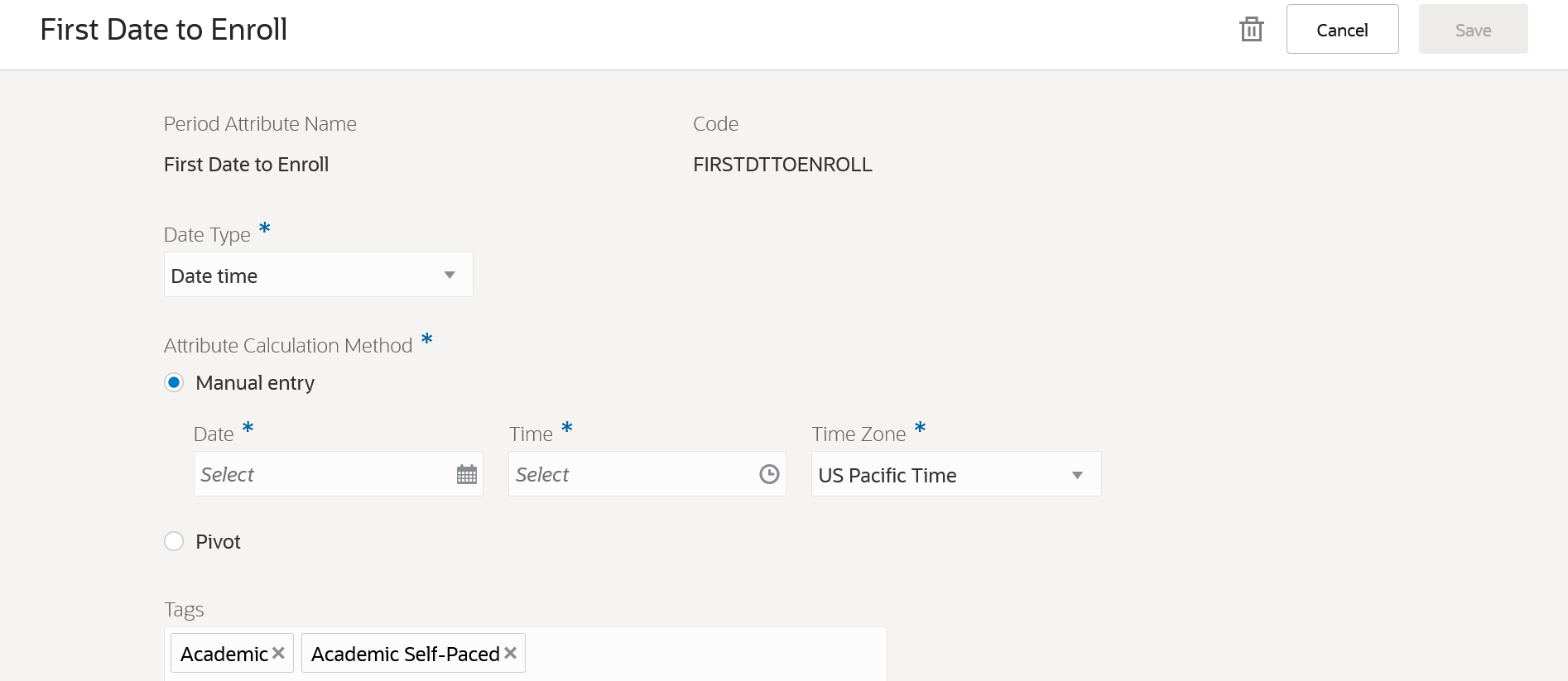Click into the Time input field

pos(629,474)
